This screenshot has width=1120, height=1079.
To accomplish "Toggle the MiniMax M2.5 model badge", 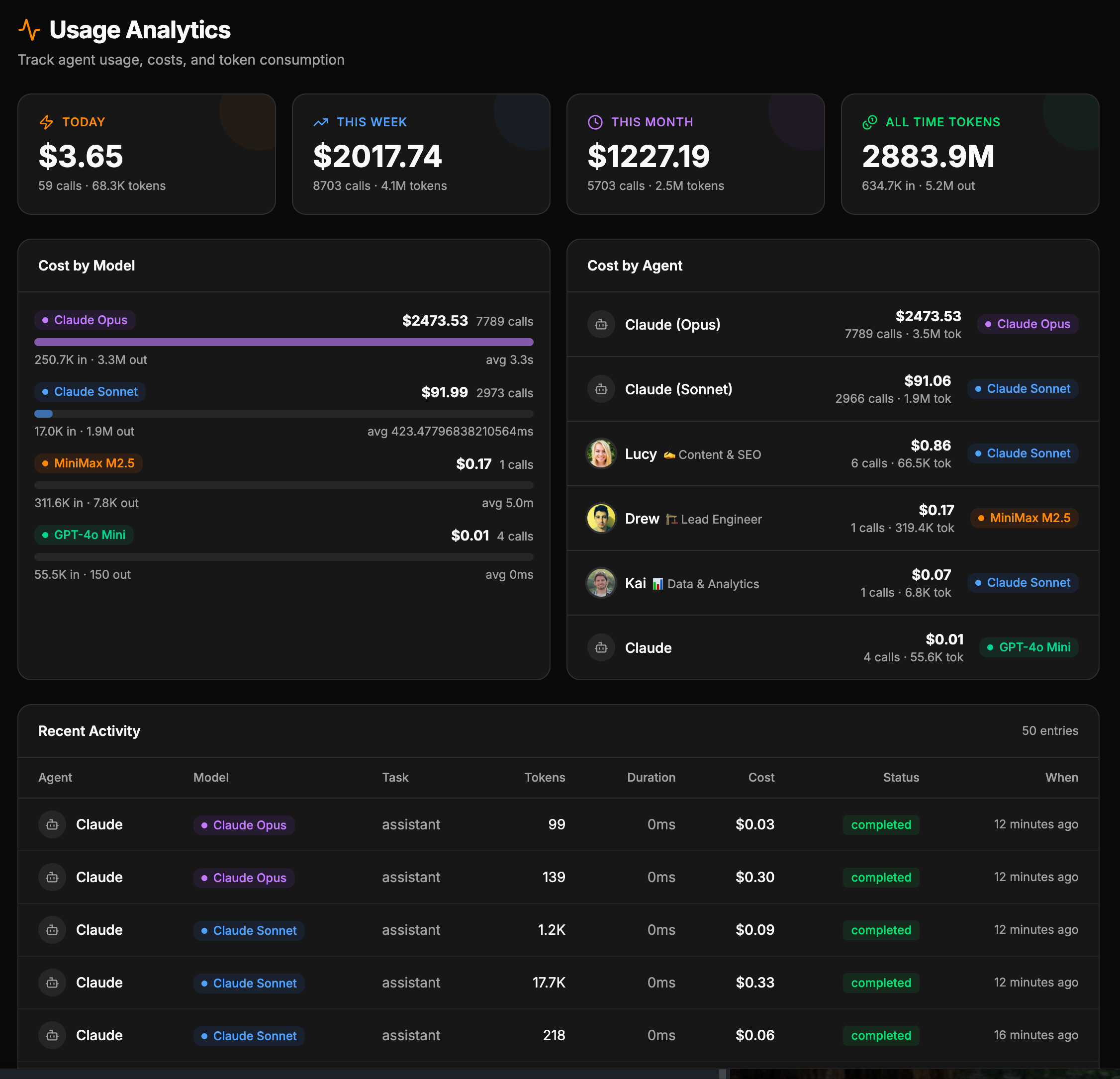I will [88, 463].
